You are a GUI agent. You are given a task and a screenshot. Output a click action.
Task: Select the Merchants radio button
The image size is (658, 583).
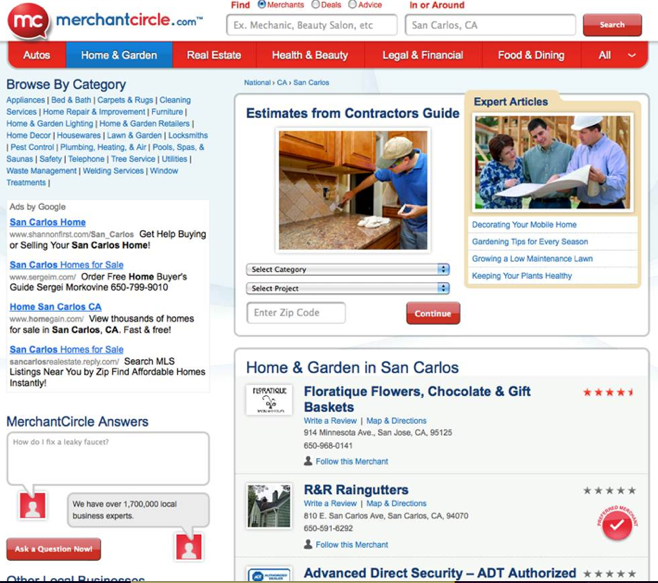pos(262,5)
